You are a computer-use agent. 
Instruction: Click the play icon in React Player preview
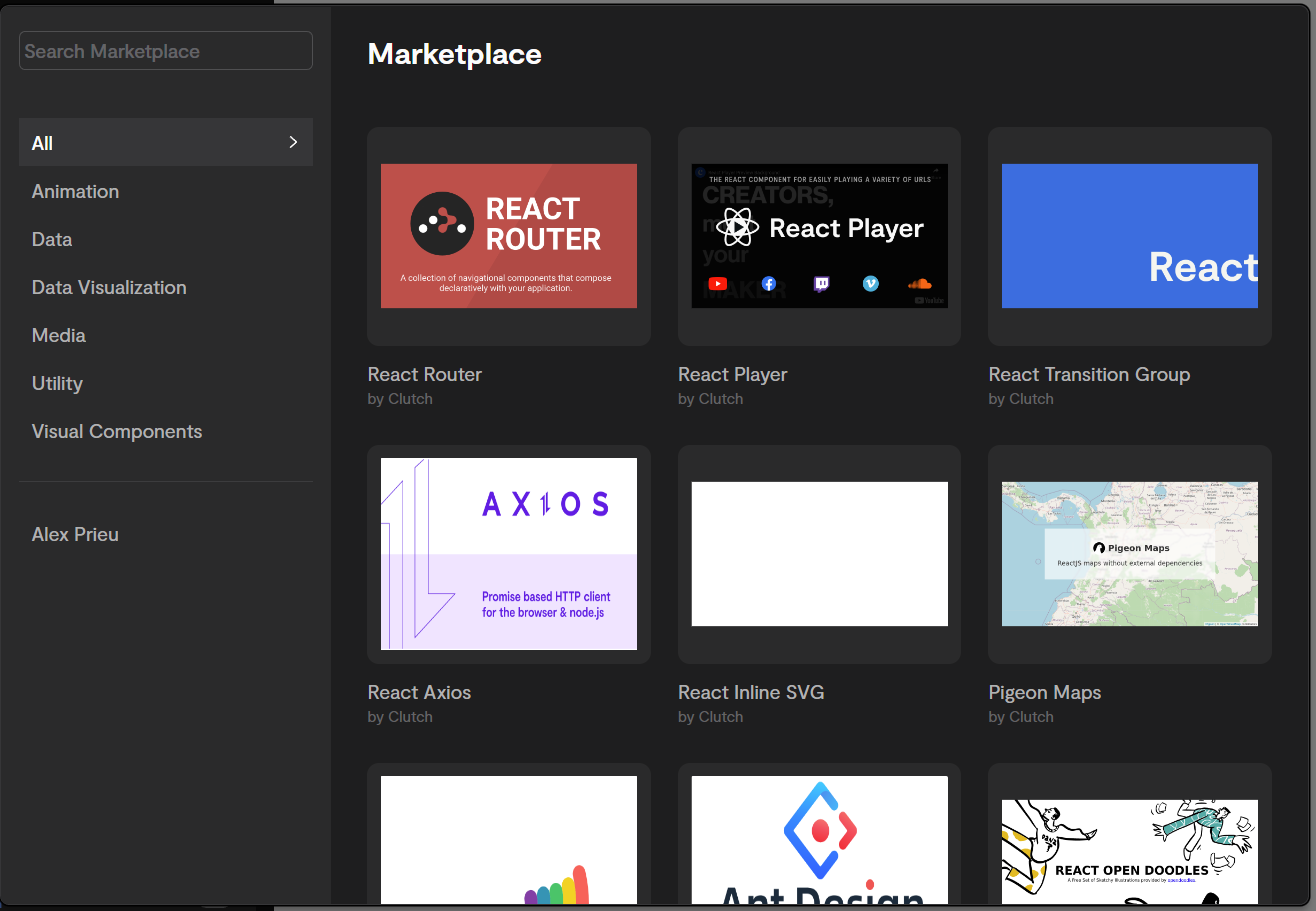coord(737,228)
